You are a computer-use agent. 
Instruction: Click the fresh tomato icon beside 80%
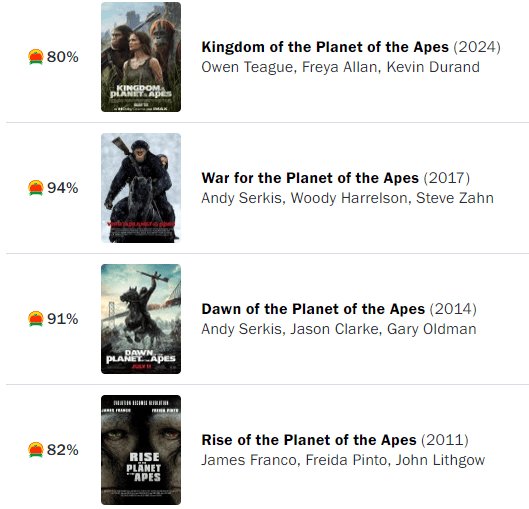pos(36,57)
